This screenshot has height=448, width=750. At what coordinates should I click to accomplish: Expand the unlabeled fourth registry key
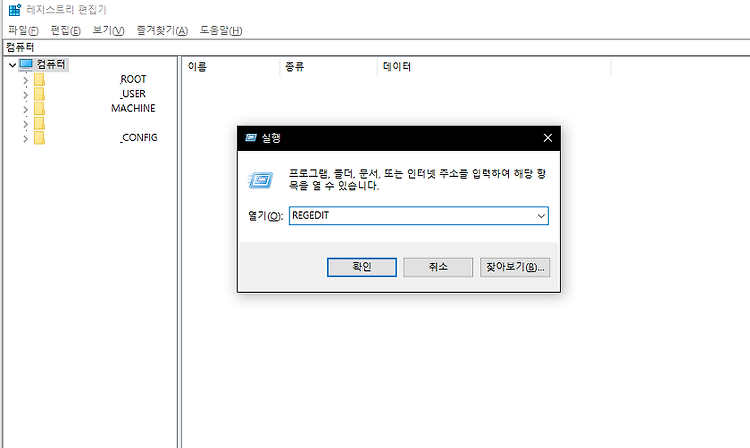26,124
